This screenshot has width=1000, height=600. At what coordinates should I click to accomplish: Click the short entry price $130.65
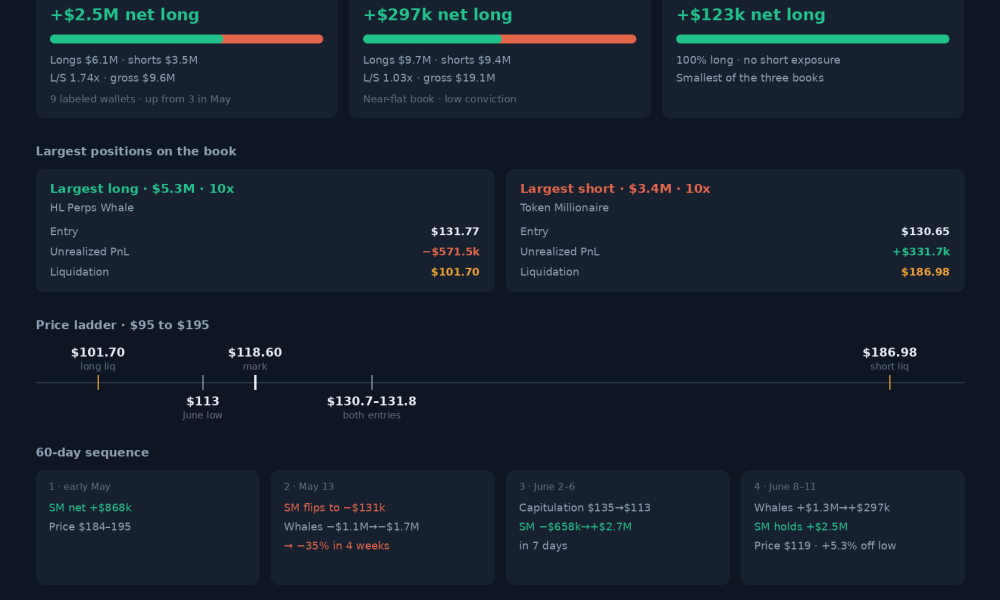coord(925,231)
